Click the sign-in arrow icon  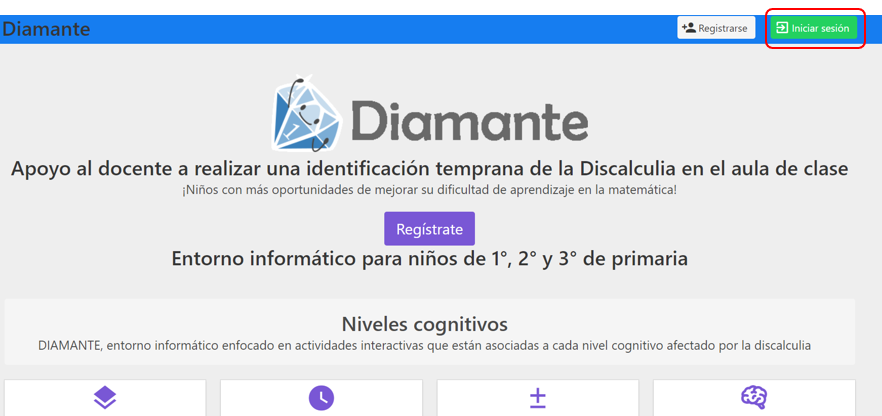coord(782,28)
